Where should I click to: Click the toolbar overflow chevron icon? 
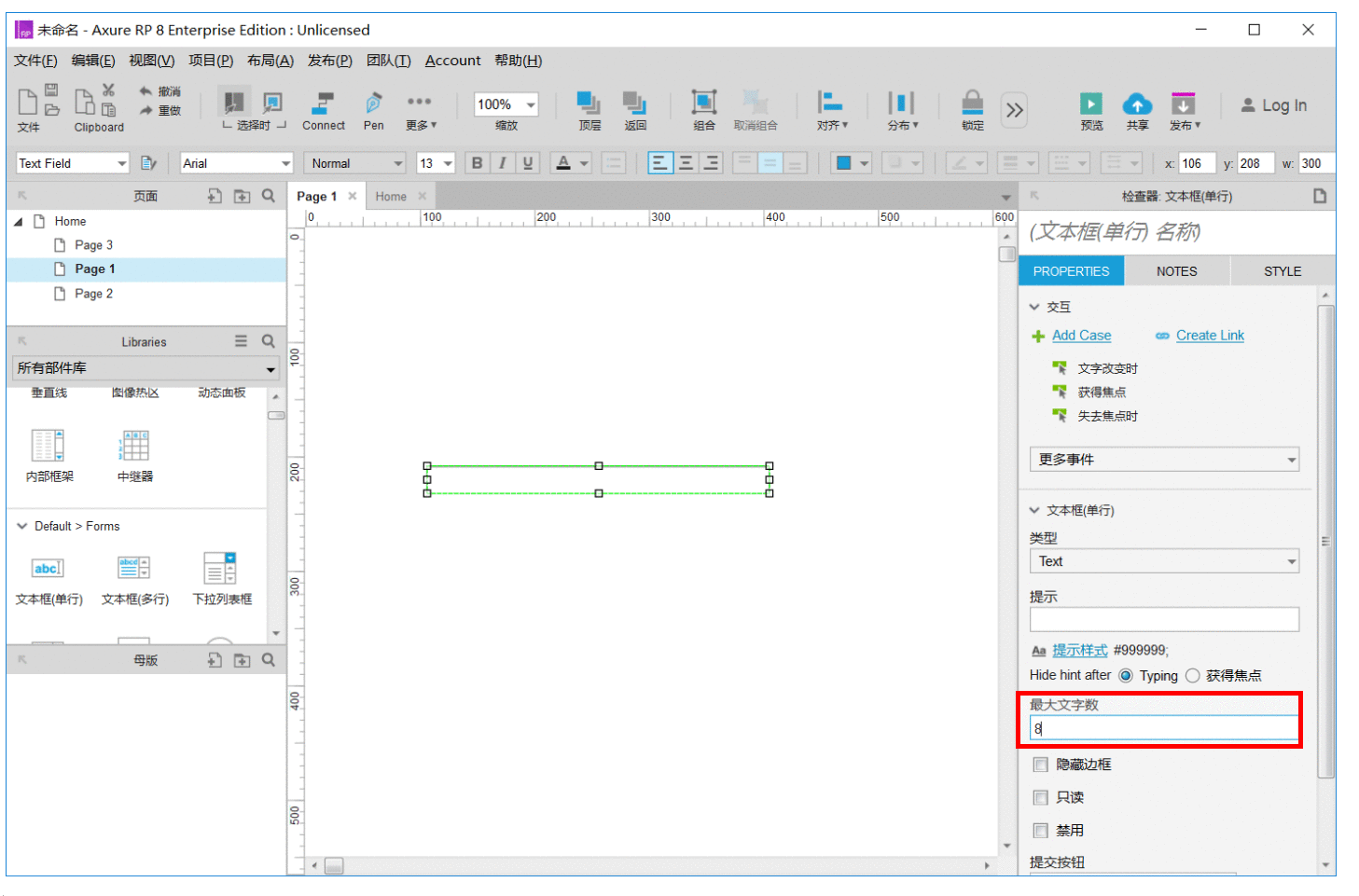pos(1015,110)
